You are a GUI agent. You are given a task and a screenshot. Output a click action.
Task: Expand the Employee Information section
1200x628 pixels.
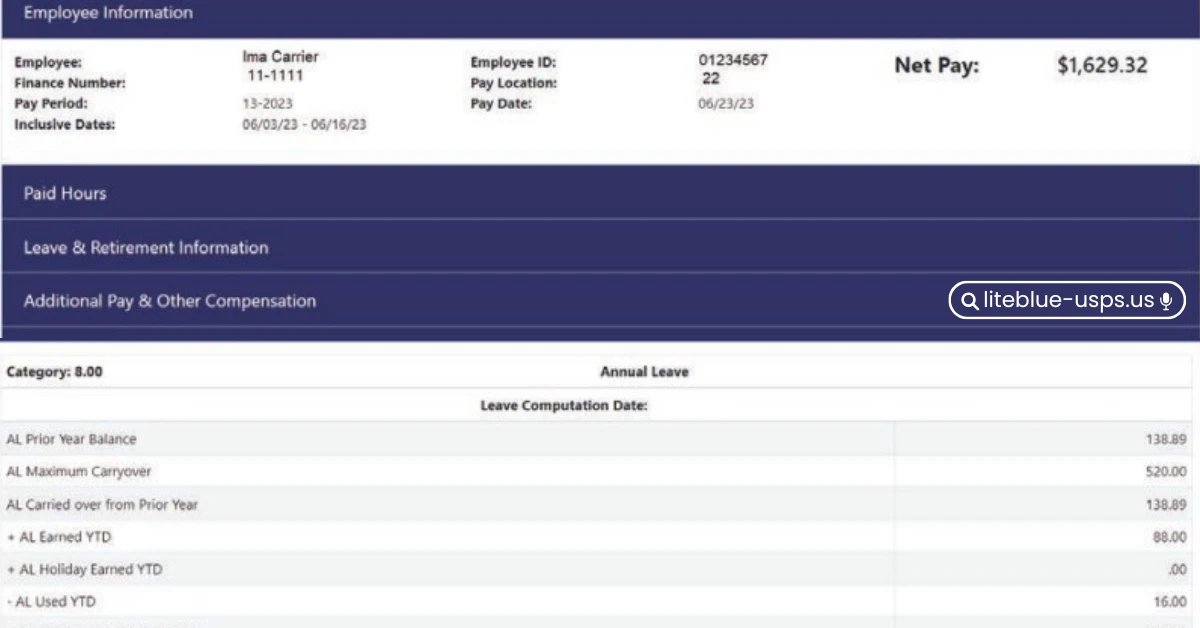click(x=108, y=14)
